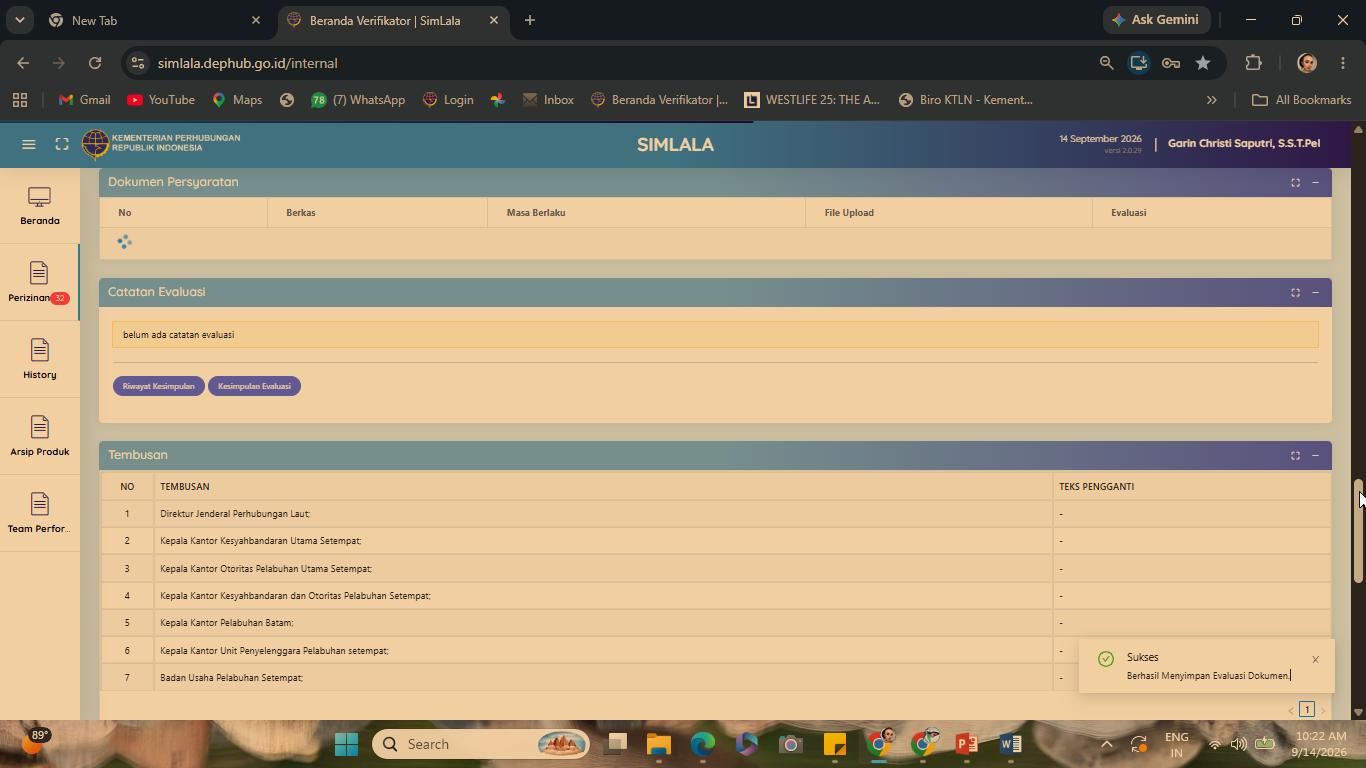Open File Explorer from the taskbar
Screen dimensions: 1366x768
pyautogui.click(x=658, y=744)
